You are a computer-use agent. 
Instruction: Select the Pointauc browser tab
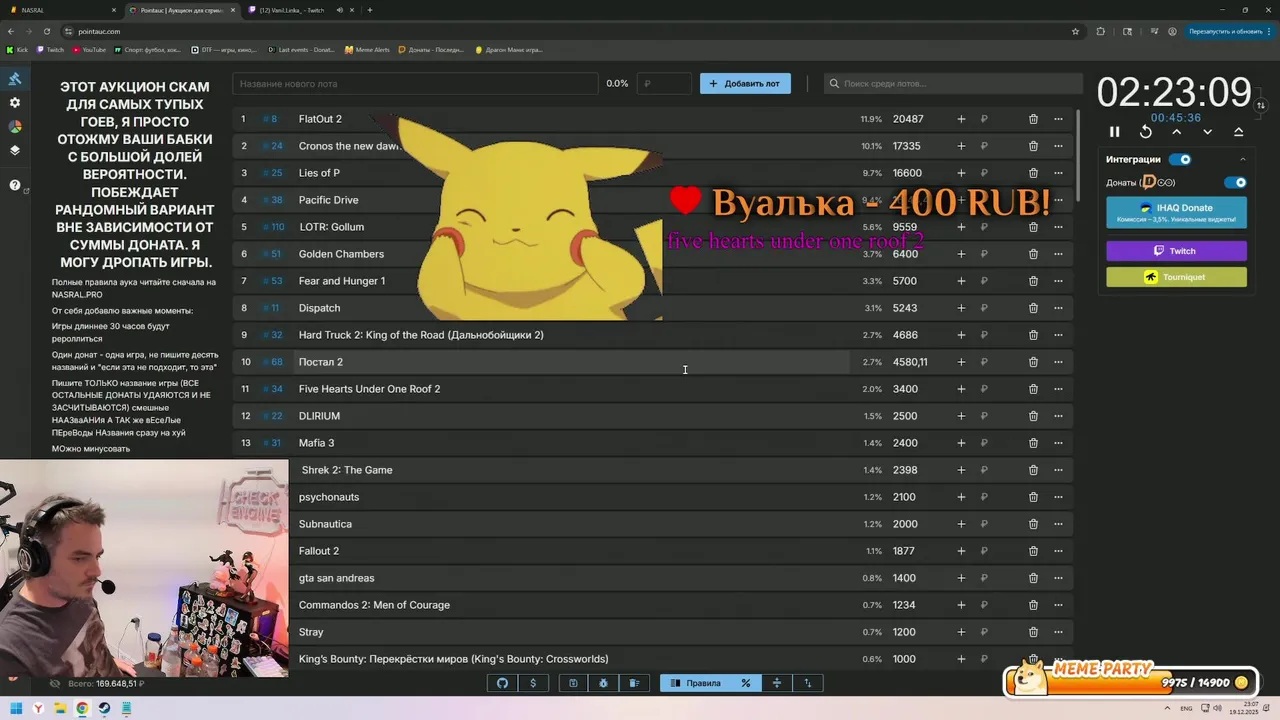click(182, 10)
